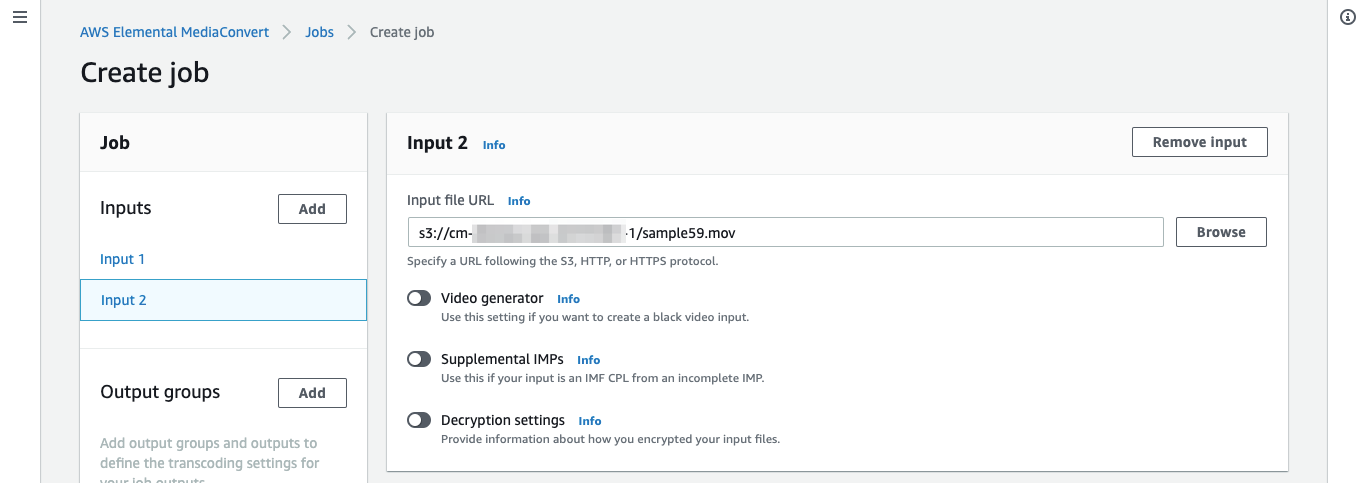
Task: Add a new output group
Action: click(x=312, y=393)
